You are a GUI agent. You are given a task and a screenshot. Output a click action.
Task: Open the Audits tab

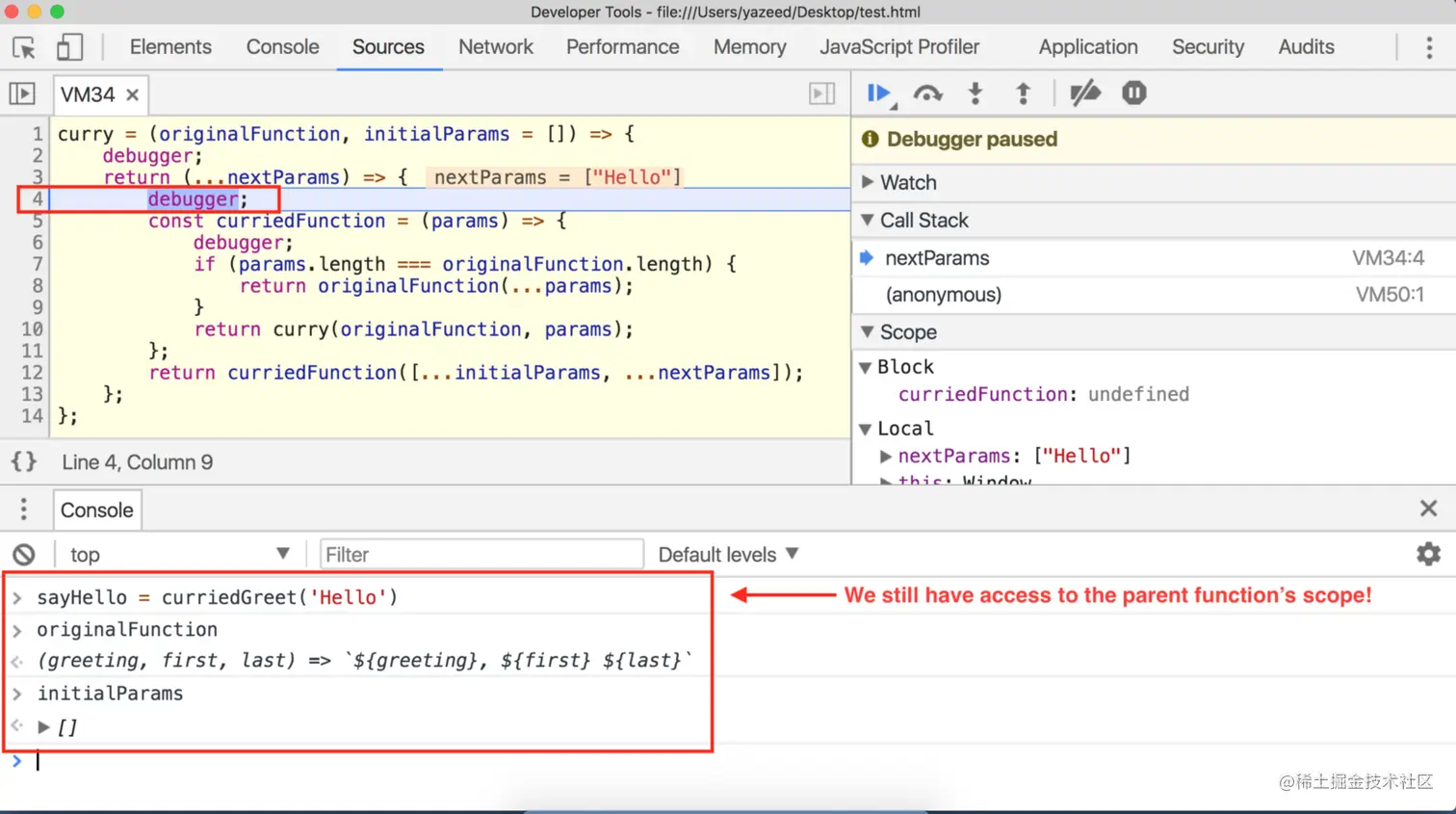(x=1306, y=47)
